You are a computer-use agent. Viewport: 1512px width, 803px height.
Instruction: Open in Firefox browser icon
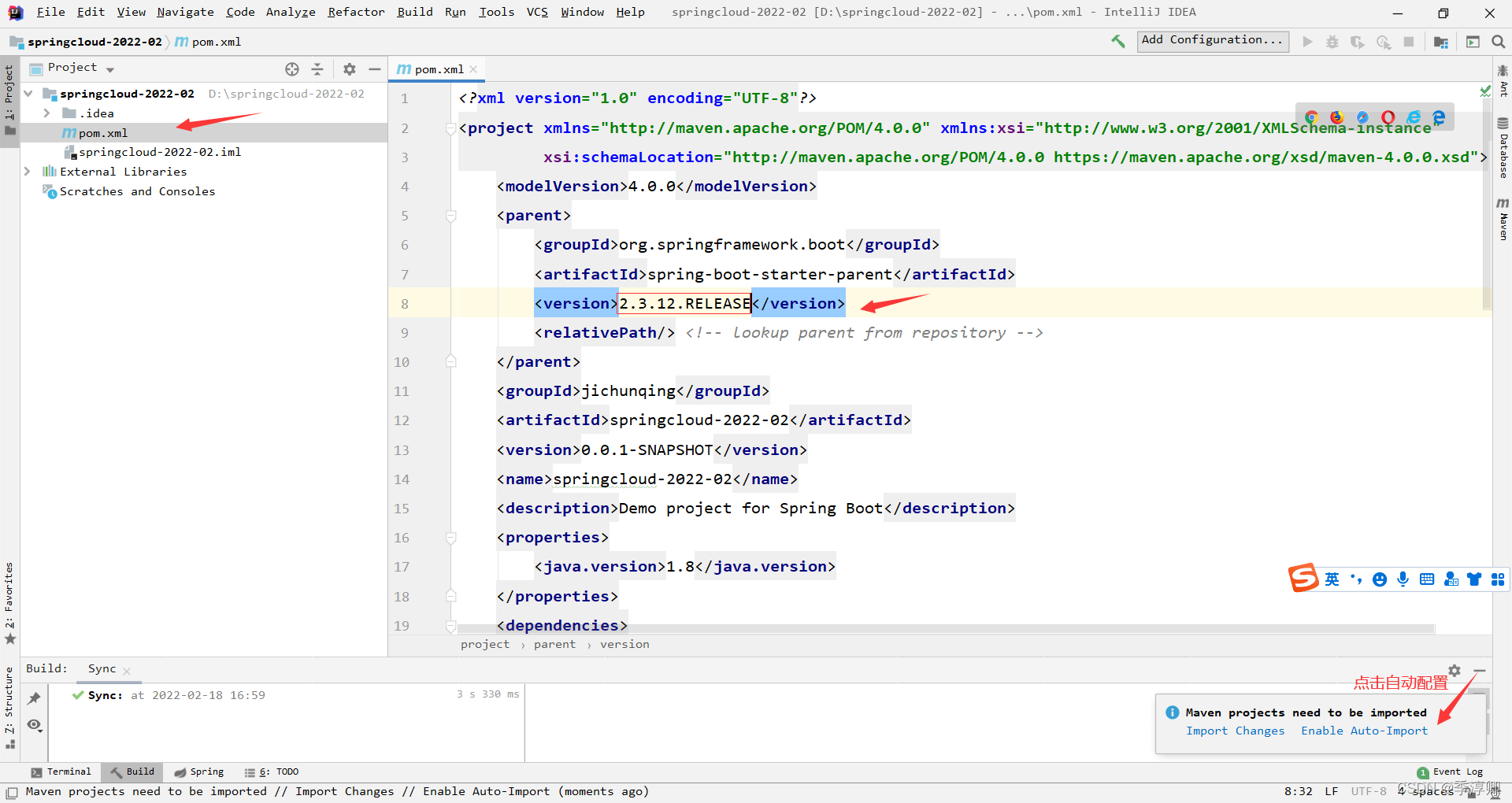click(1336, 117)
